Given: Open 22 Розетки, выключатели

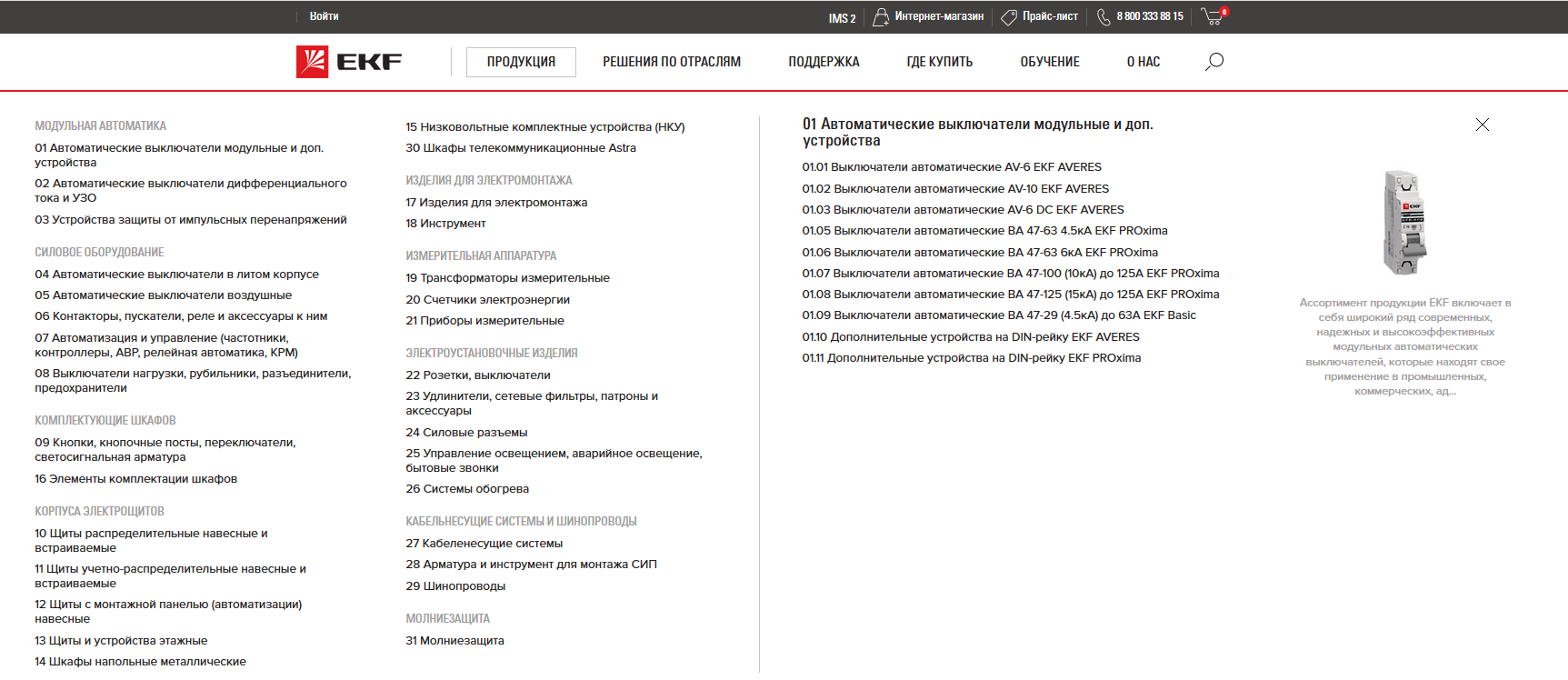Looking at the screenshot, I should (x=478, y=375).
